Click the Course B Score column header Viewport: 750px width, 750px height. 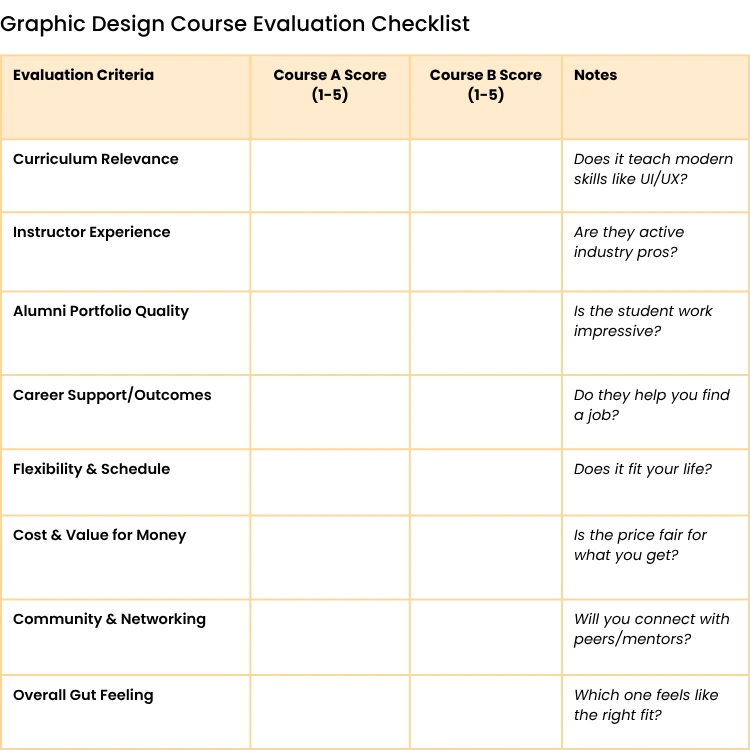pyautogui.click(x=486, y=85)
